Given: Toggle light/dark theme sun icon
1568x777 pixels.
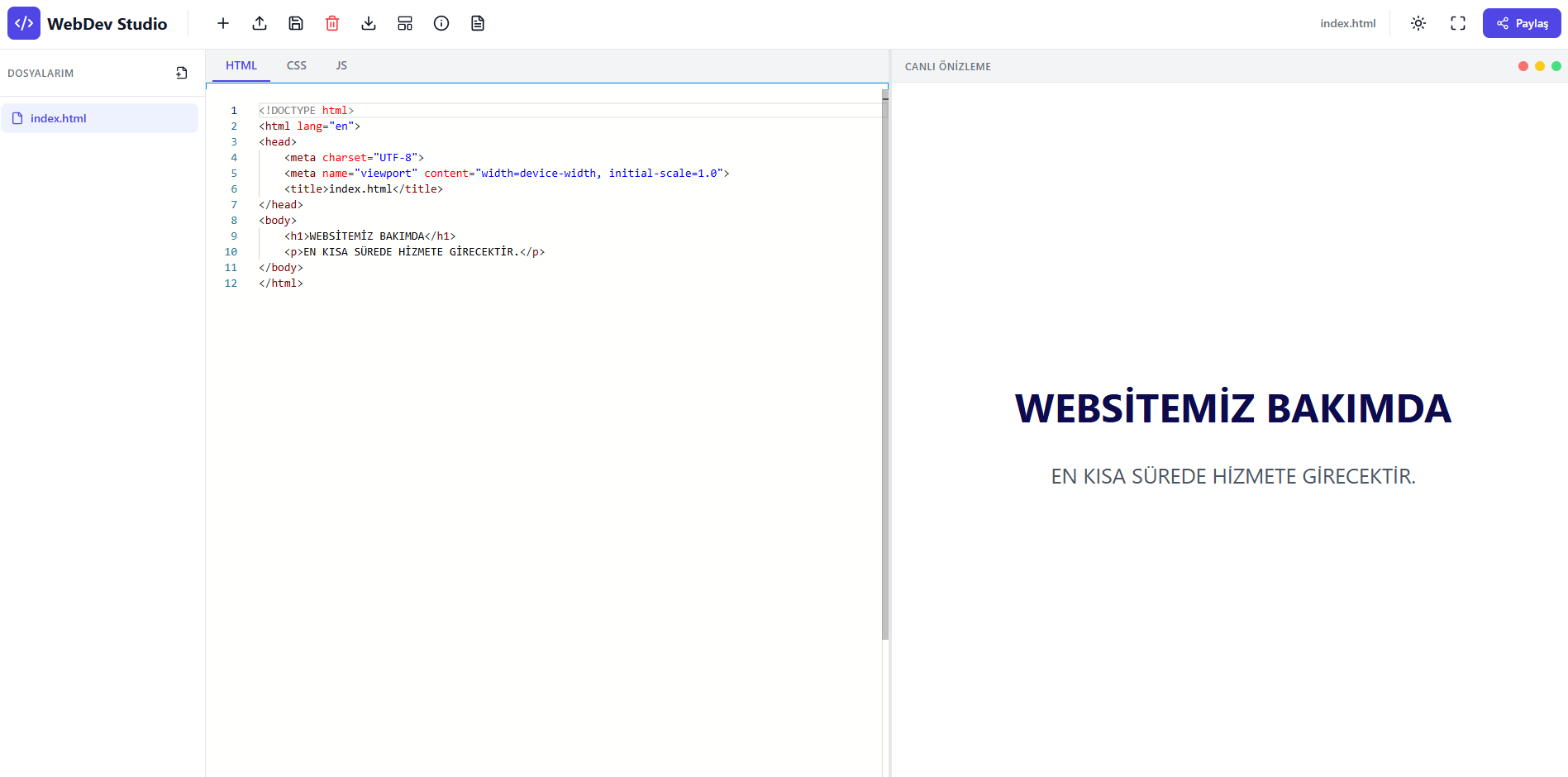Looking at the screenshot, I should coord(1418,23).
